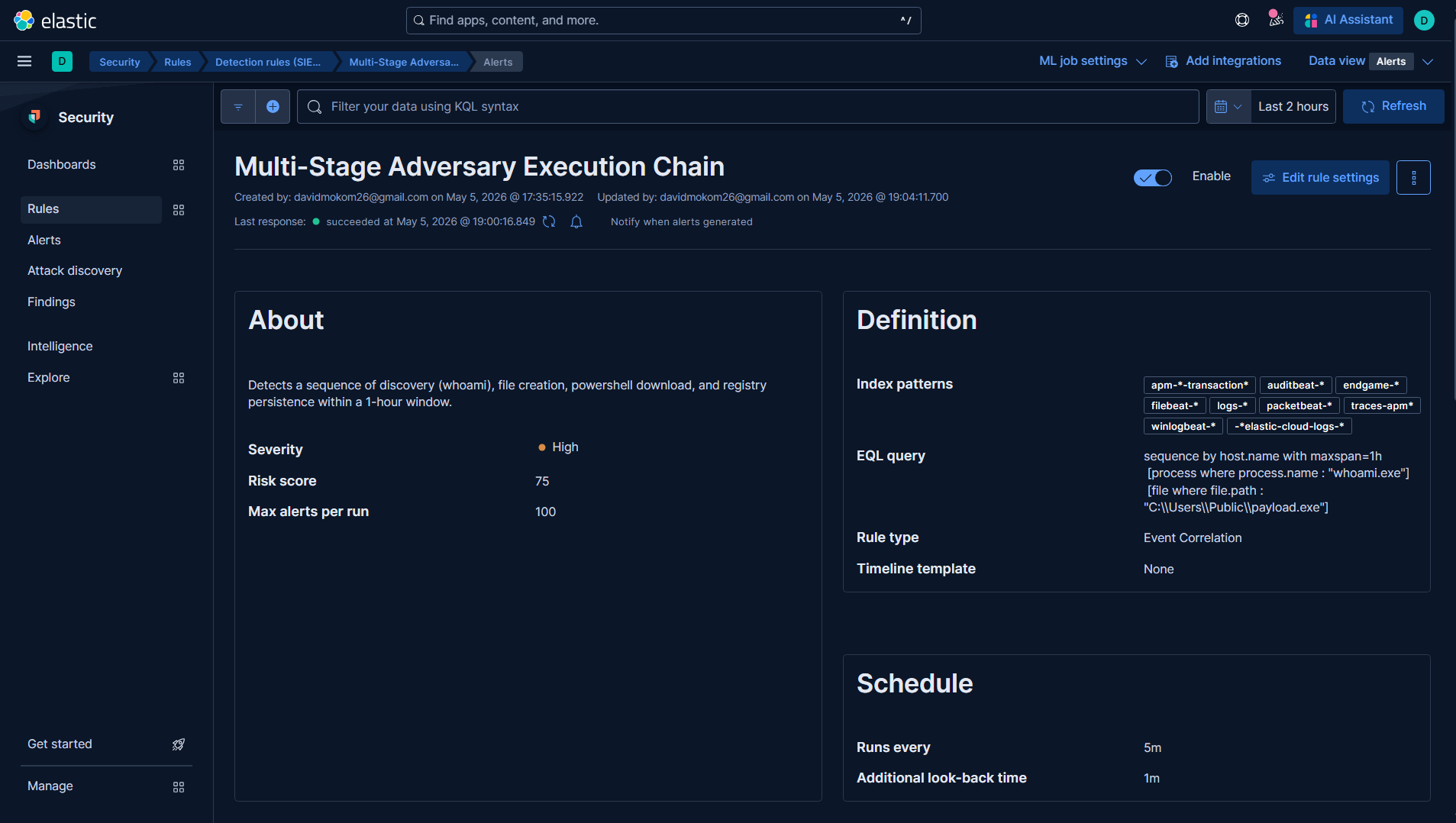Open the date quick menu calendar
Image resolution: width=1456 pixels, height=823 pixels.
[x=1228, y=106]
